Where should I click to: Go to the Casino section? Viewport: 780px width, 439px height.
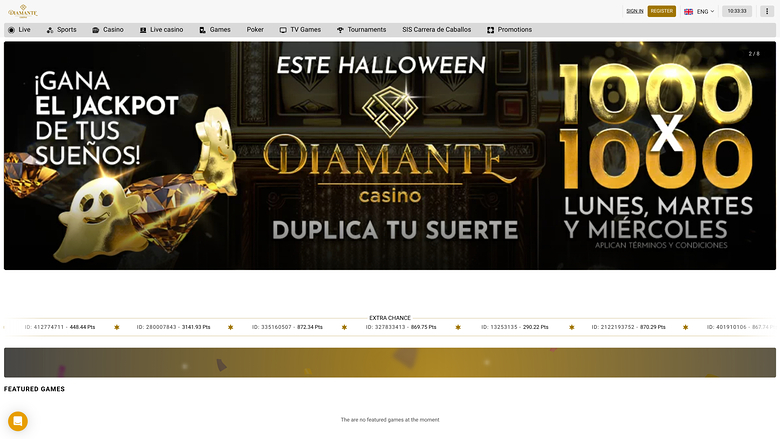pyautogui.click(x=108, y=30)
